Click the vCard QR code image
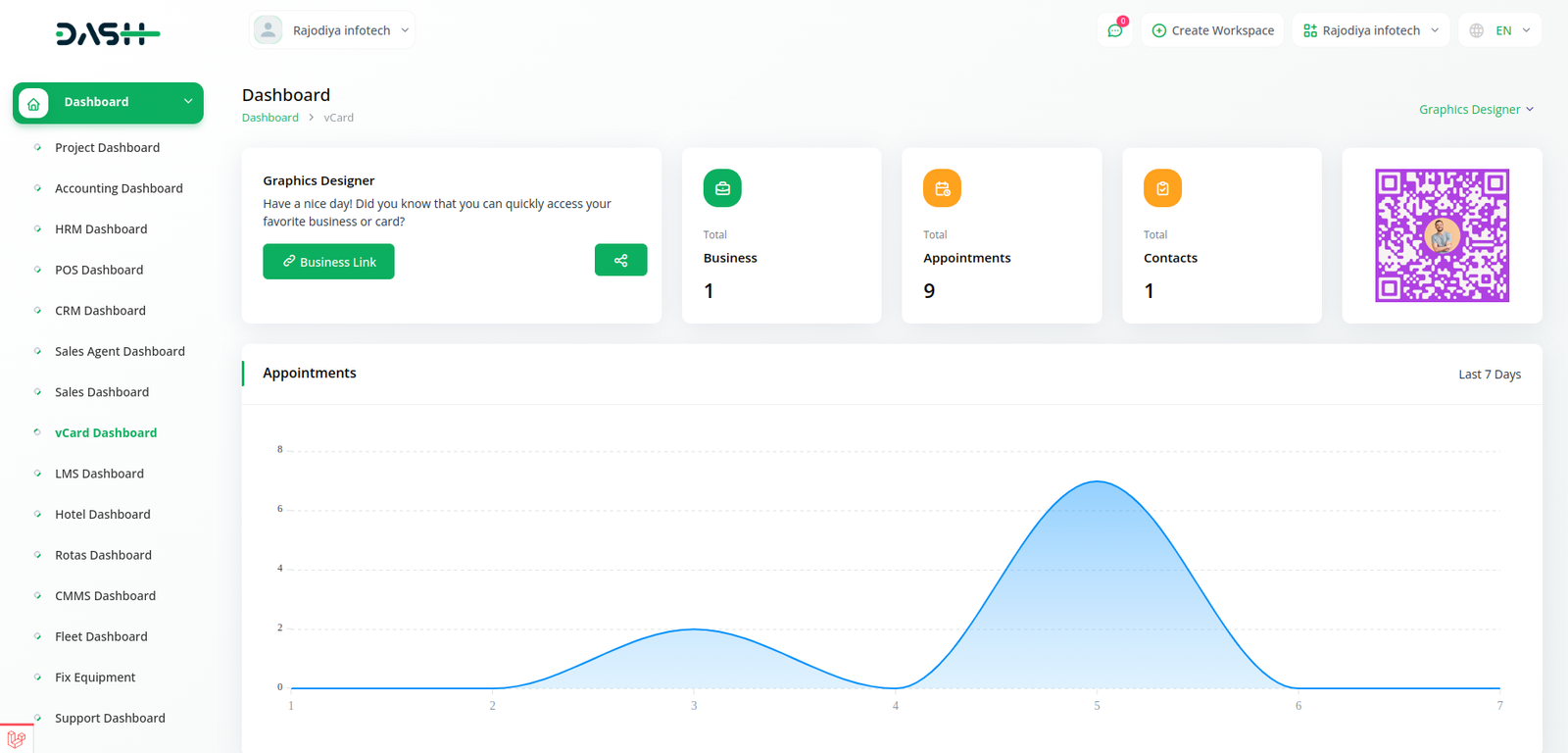This screenshot has width=1568, height=753. tap(1442, 235)
